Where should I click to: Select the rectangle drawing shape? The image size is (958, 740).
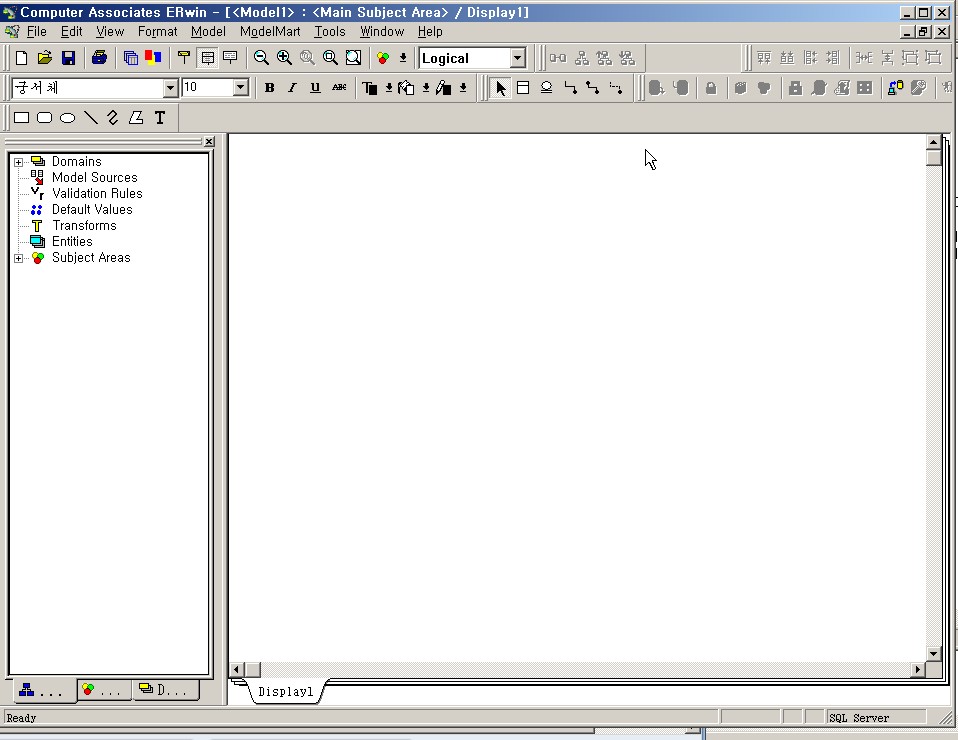point(21,117)
